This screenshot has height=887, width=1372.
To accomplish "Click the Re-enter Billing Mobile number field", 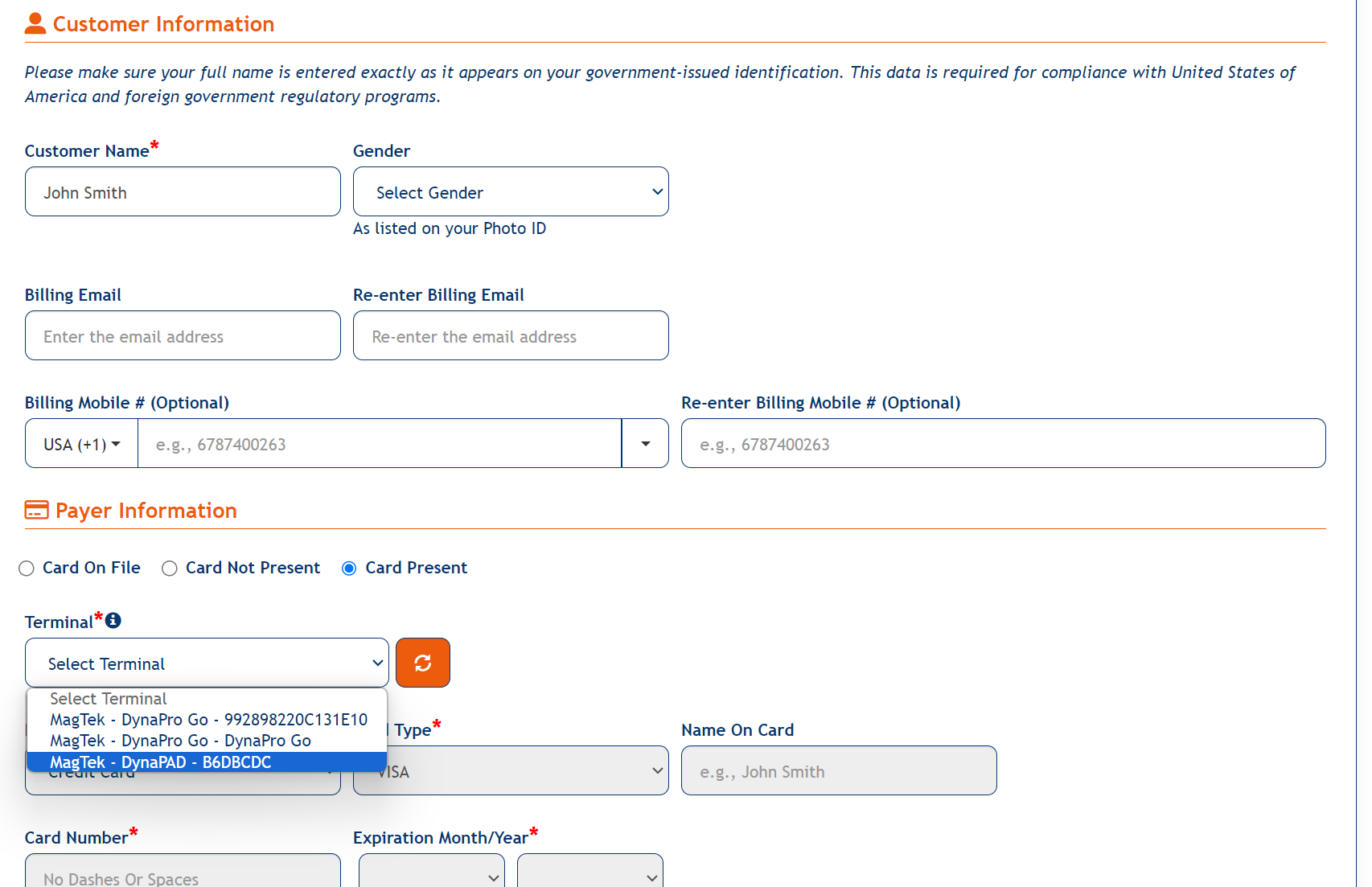I will [1003, 443].
